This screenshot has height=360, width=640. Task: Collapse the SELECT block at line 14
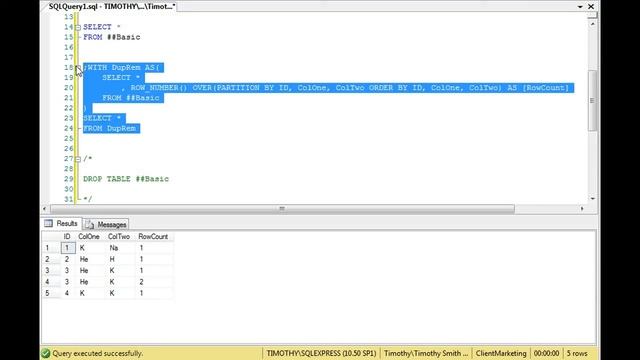[78, 27]
